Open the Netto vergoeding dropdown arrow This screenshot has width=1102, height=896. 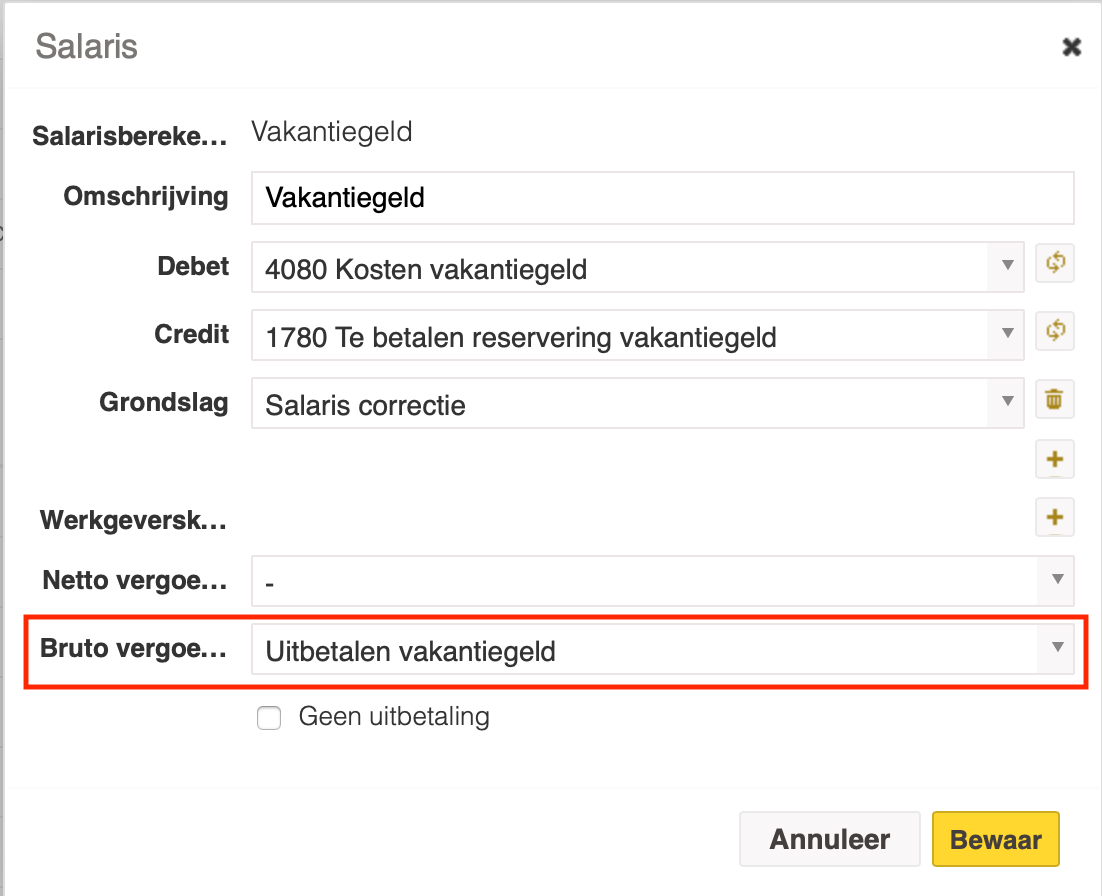click(1056, 580)
